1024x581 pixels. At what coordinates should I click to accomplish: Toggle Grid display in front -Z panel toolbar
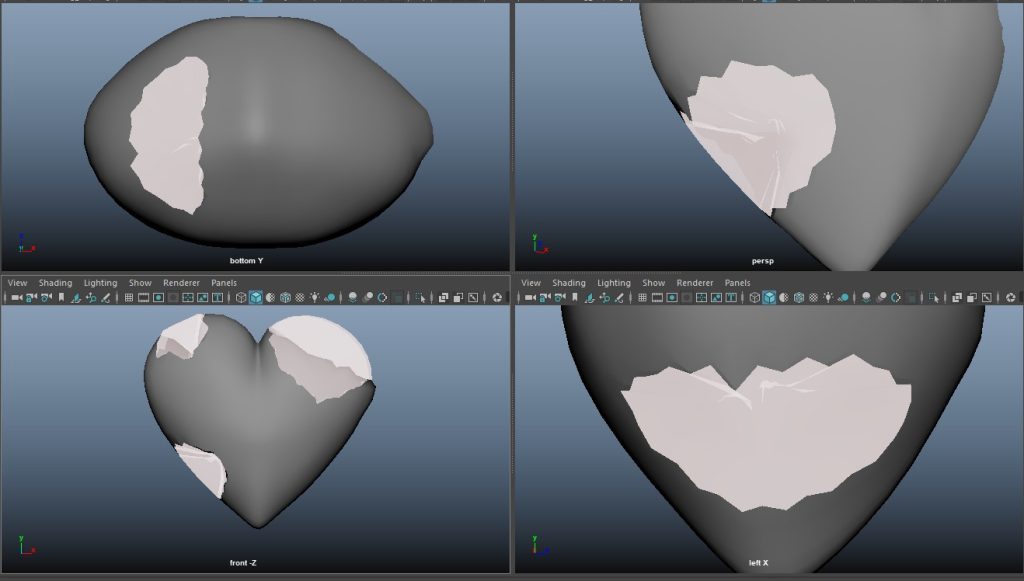(129, 298)
